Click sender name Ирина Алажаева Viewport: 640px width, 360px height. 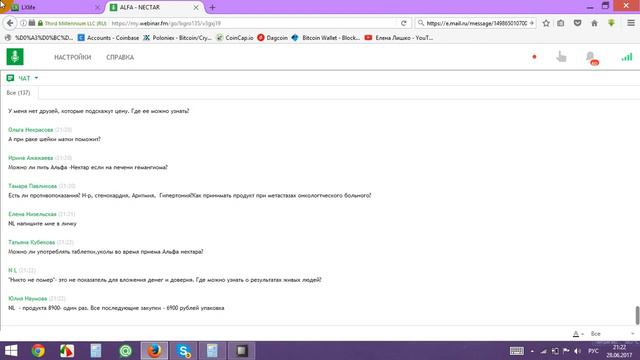click(31, 158)
